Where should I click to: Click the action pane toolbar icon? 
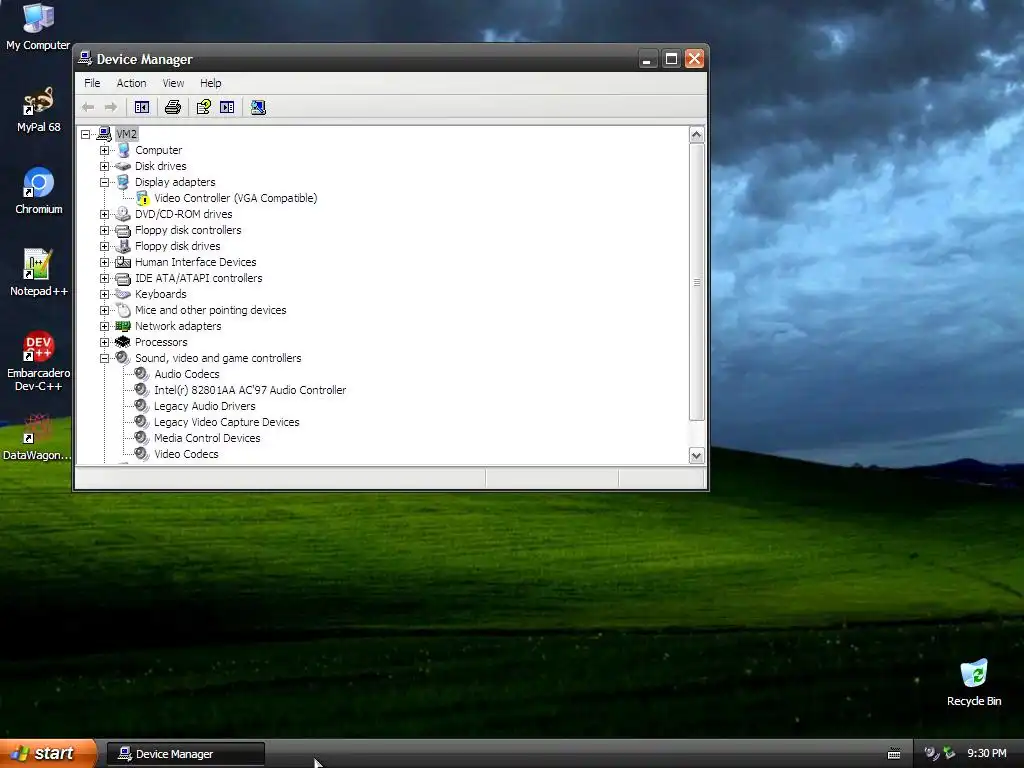click(x=227, y=107)
